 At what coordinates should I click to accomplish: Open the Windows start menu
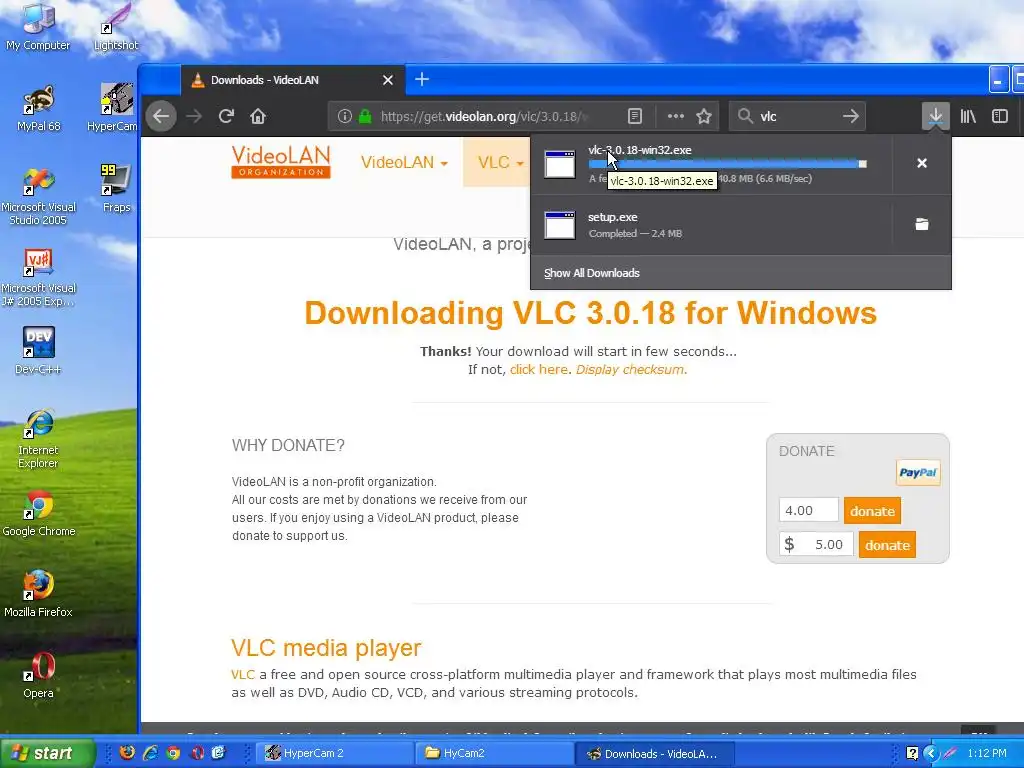[47, 753]
